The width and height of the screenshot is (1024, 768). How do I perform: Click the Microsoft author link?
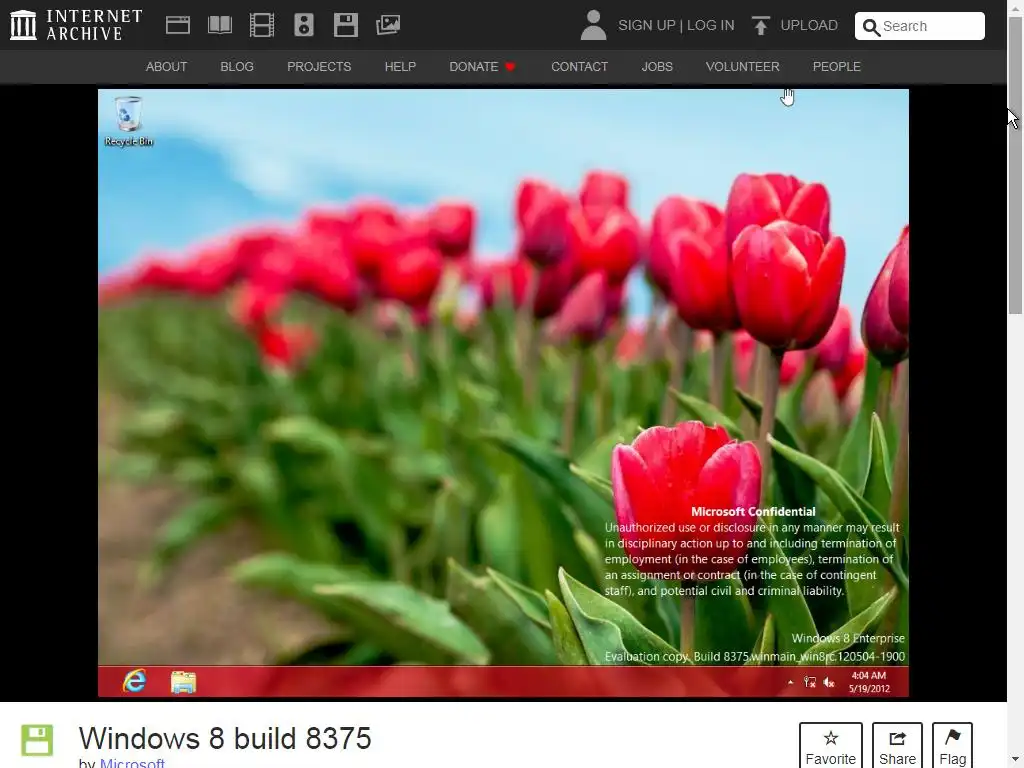point(132,763)
